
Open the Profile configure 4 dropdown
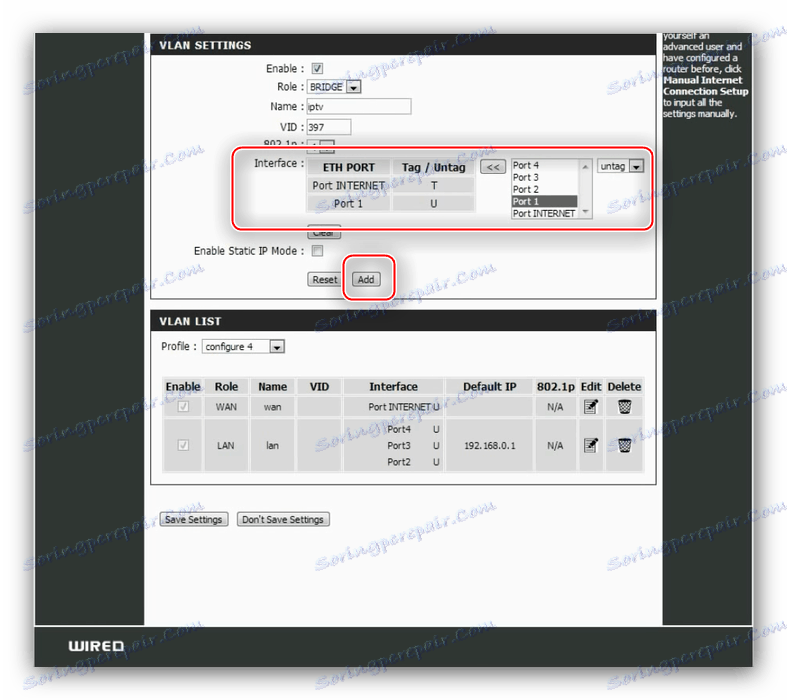tap(243, 347)
